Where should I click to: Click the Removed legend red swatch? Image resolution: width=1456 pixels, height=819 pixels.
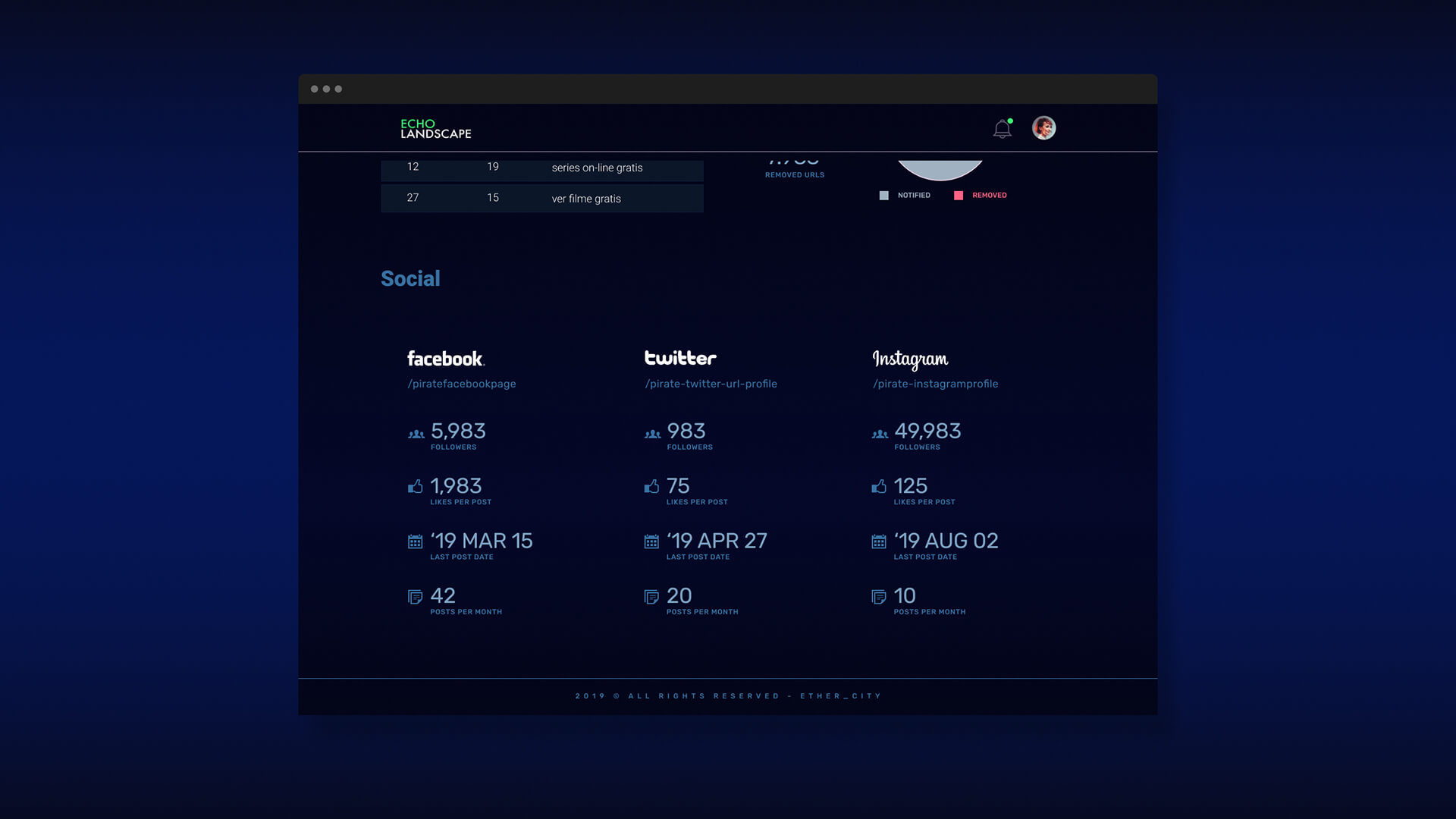pyautogui.click(x=959, y=196)
